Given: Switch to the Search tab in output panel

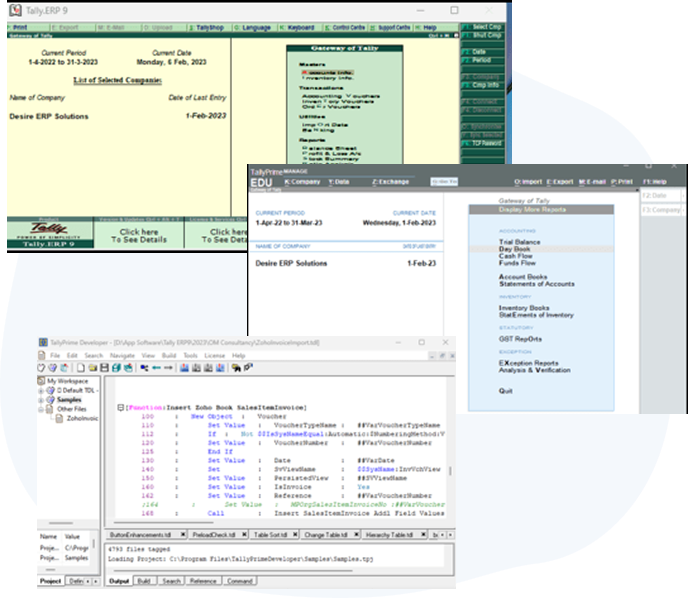Looking at the screenshot, I should coord(172,580).
